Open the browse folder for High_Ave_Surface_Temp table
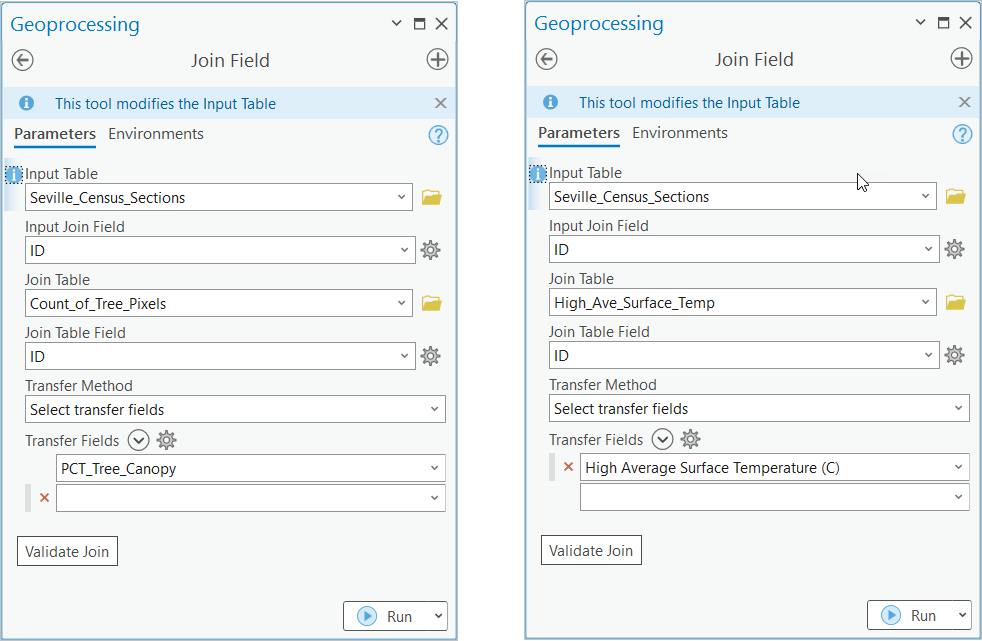This screenshot has height=641, width=982. [955, 302]
